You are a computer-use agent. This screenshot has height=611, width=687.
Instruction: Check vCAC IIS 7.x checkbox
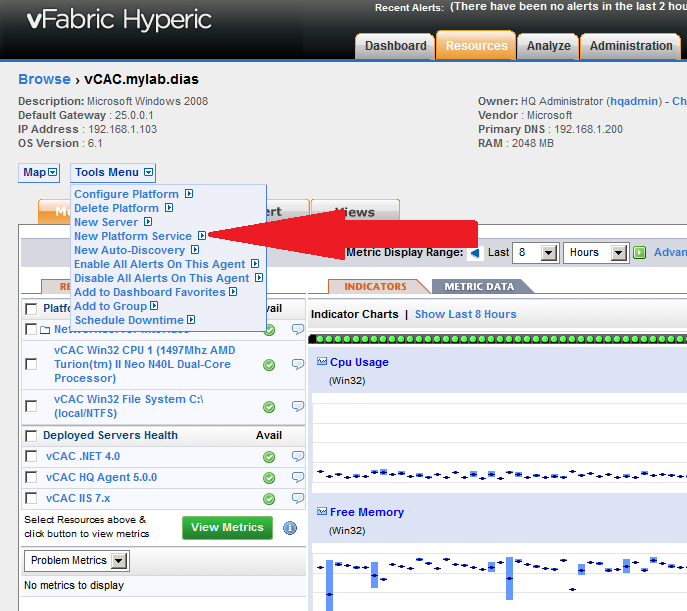click(31, 498)
